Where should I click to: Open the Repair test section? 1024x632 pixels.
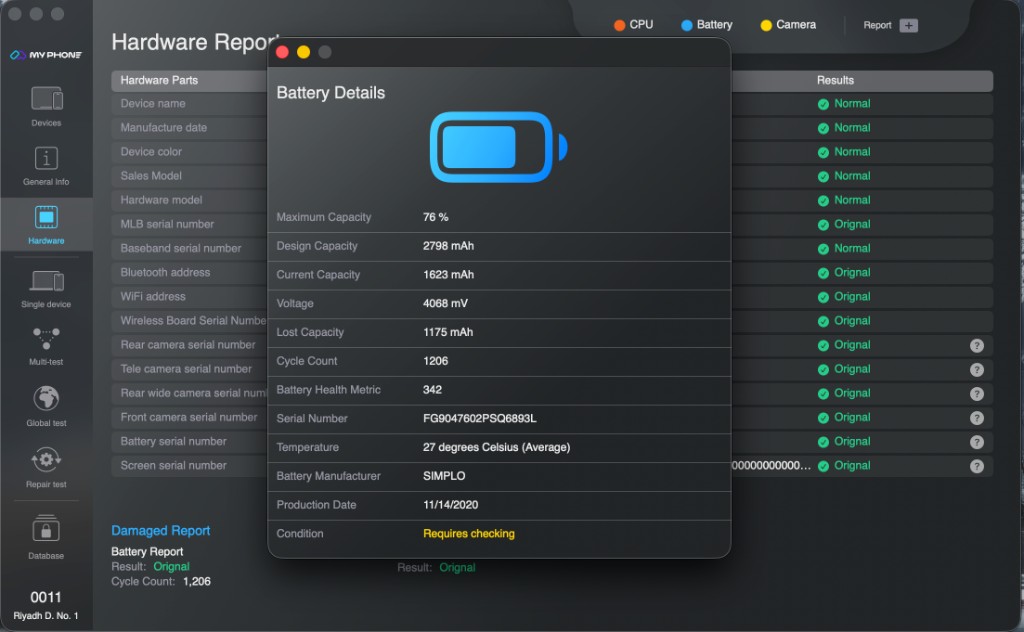coord(46,467)
